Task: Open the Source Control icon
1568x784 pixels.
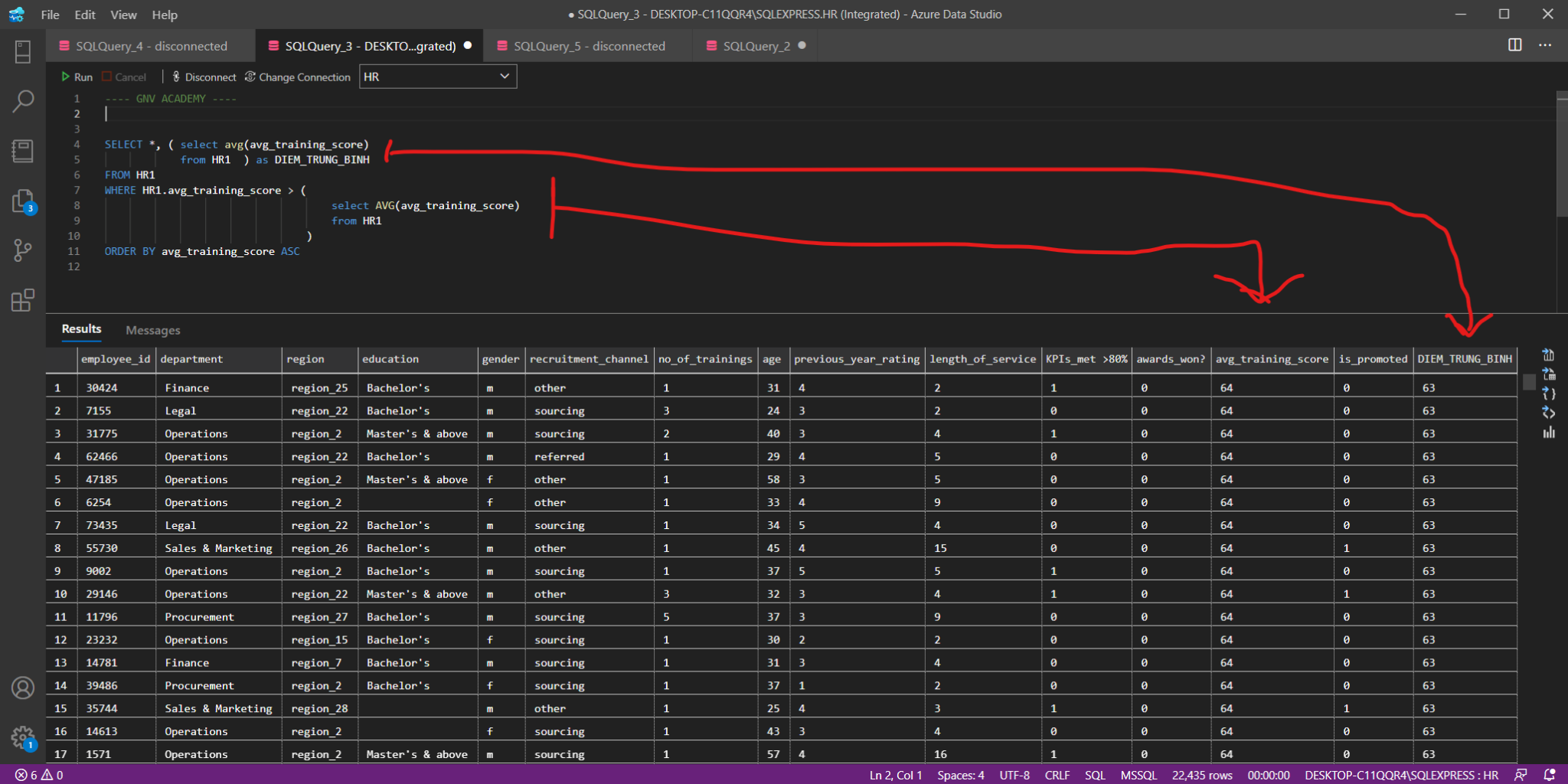Action: coord(23,250)
